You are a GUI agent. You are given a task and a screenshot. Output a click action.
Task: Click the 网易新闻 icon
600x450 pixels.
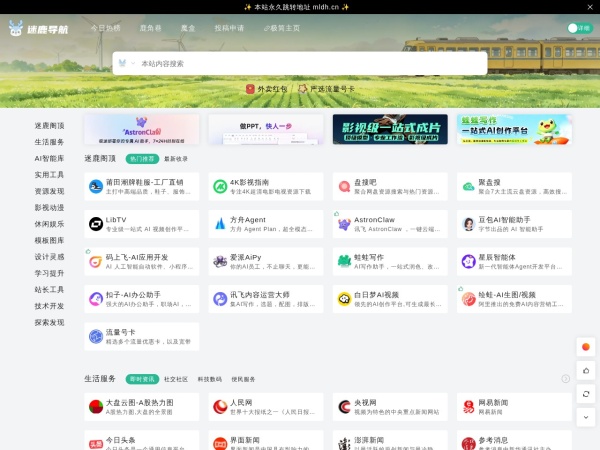coord(468,407)
